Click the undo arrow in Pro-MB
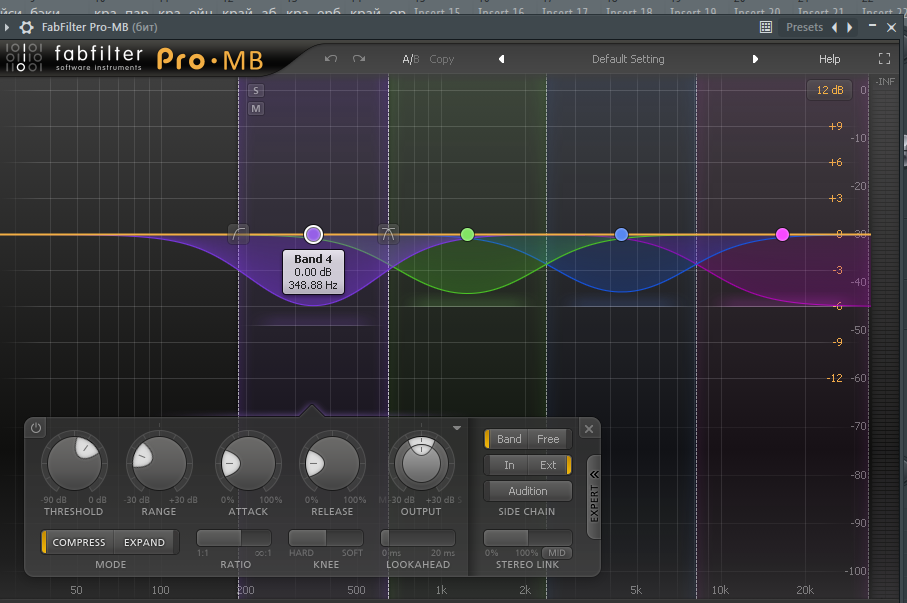 tap(331, 58)
